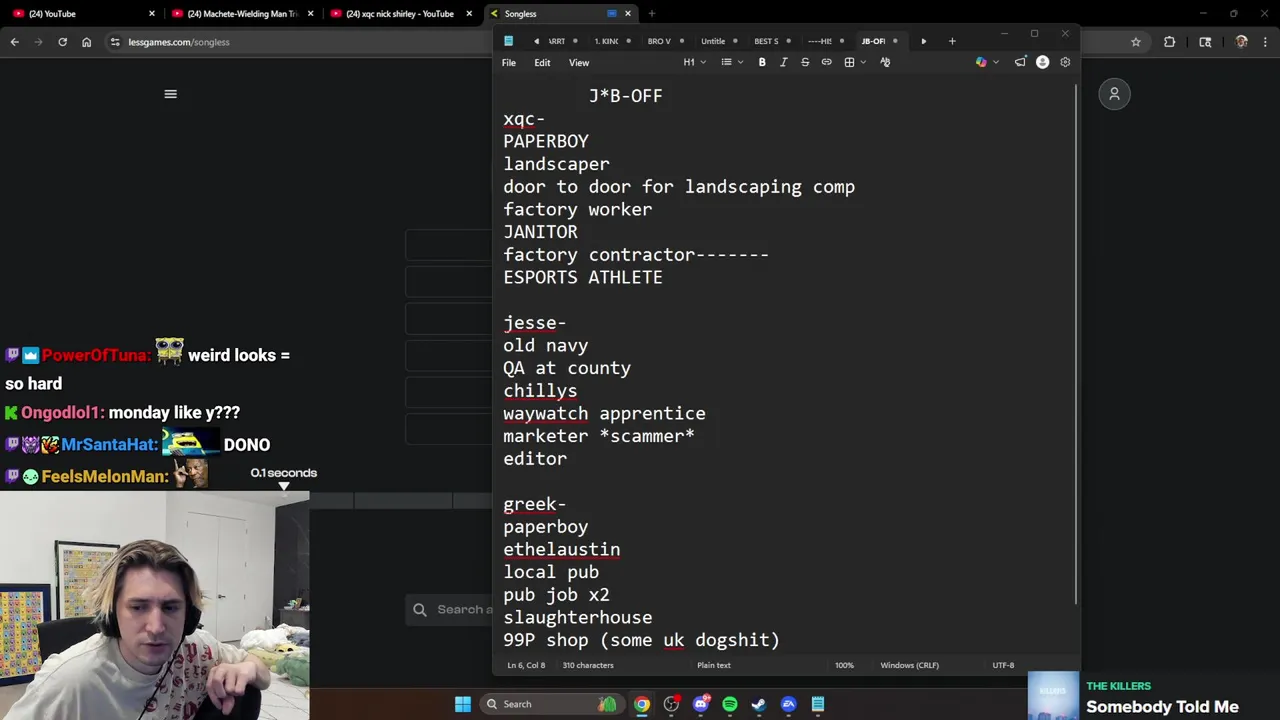Go back in Chrome
This screenshot has width=1280, height=720.
tap(14, 42)
